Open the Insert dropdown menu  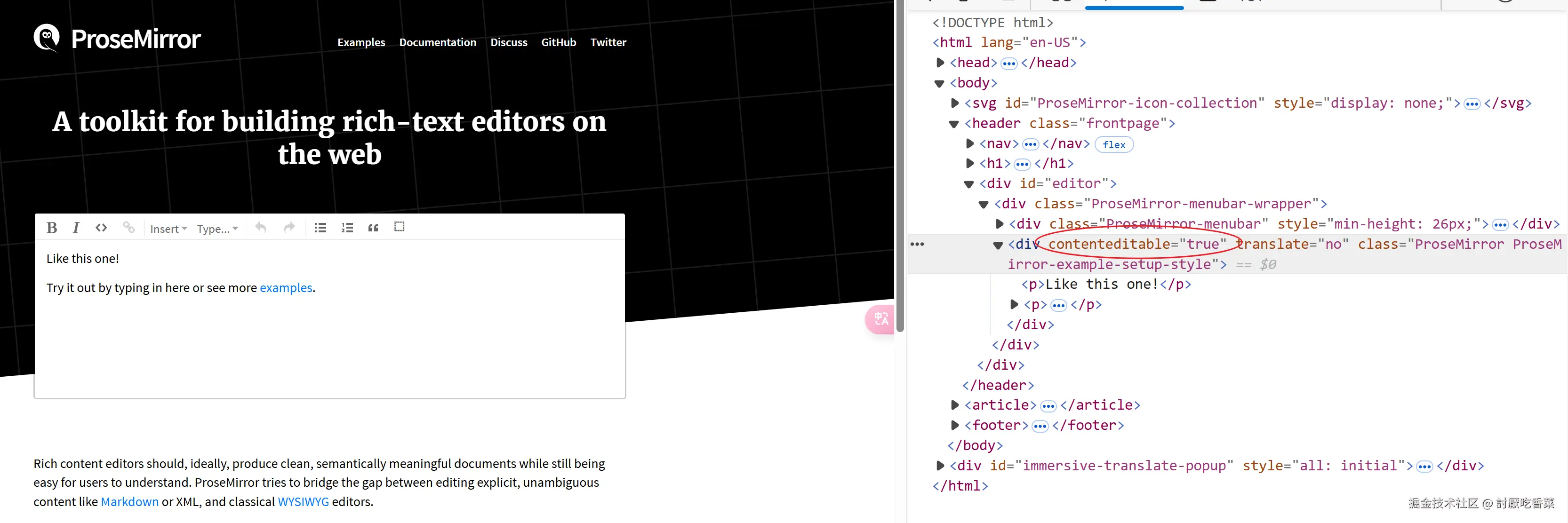[x=168, y=229]
